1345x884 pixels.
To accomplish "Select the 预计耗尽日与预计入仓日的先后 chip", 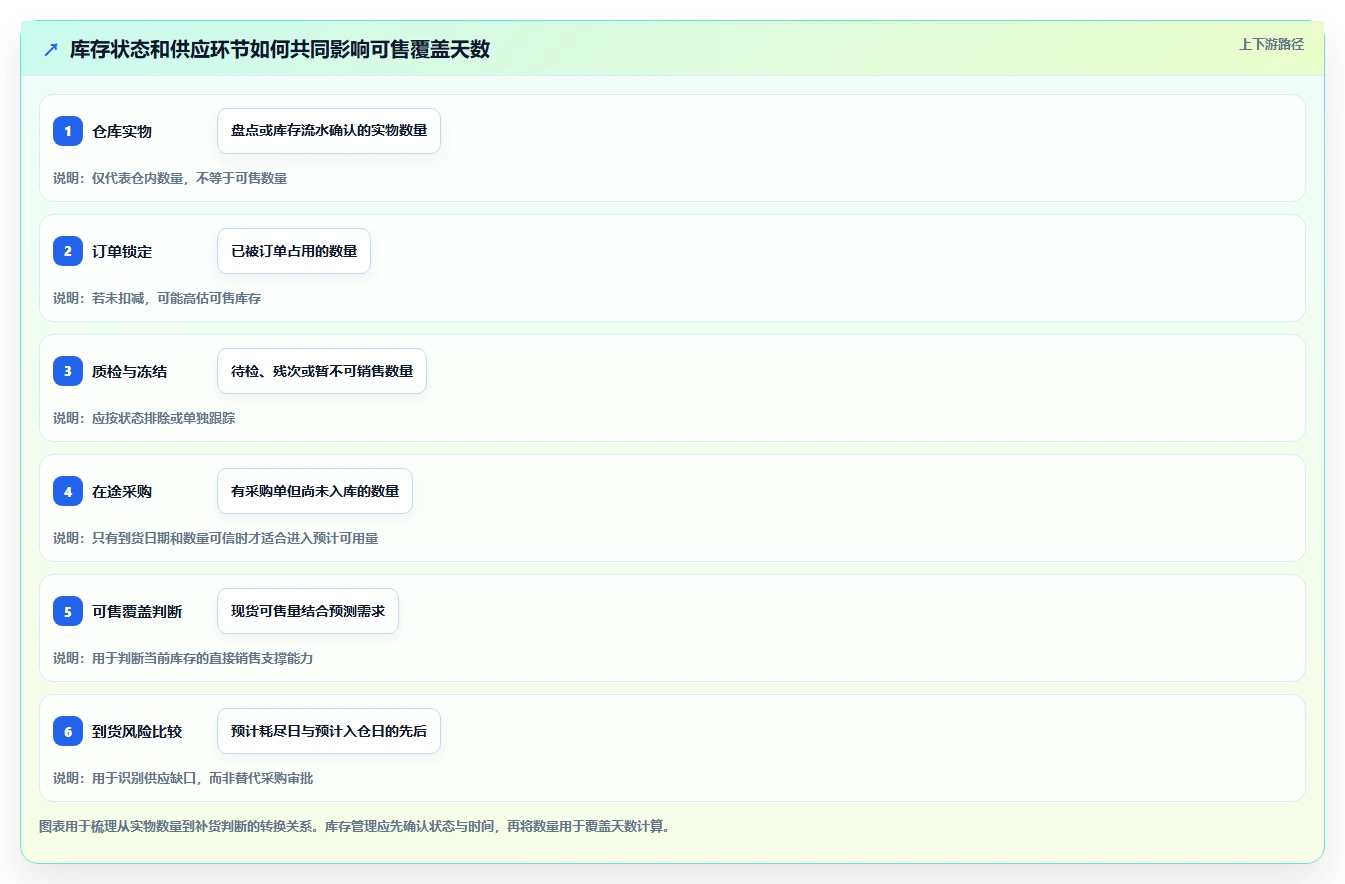I will pos(329,731).
